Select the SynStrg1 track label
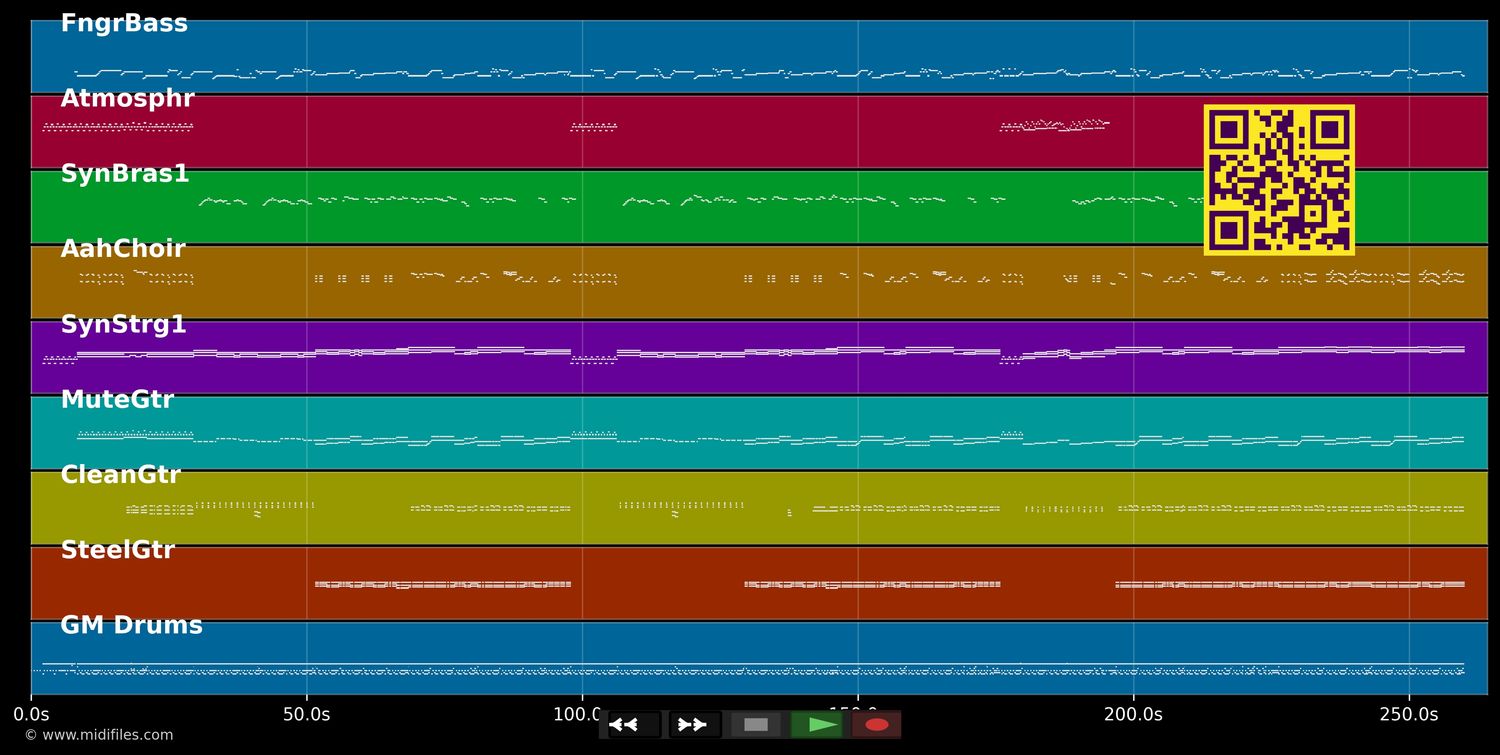The image size is (1500, 755). point(124,325)
